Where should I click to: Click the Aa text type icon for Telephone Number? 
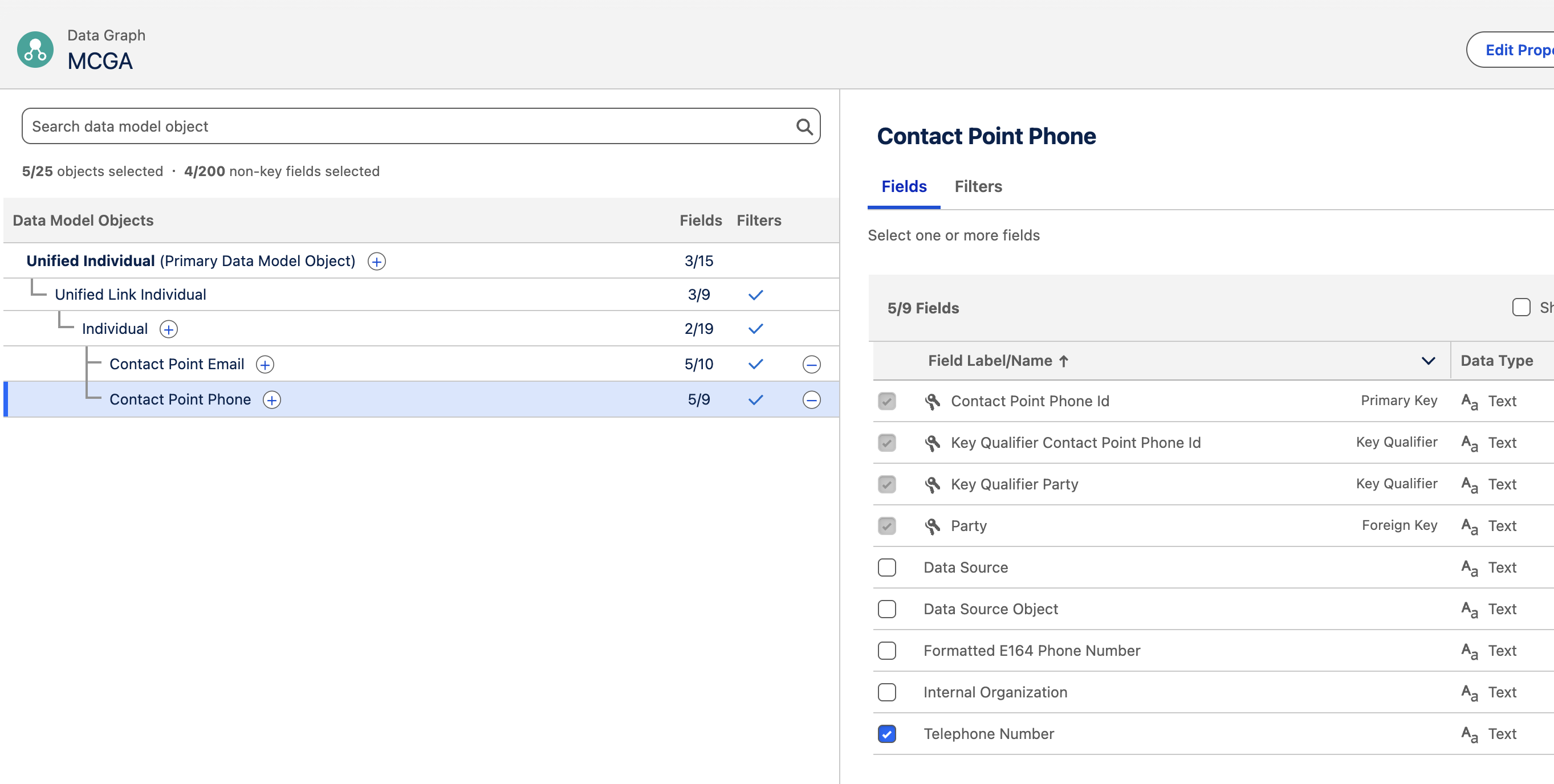[1470, 733]
